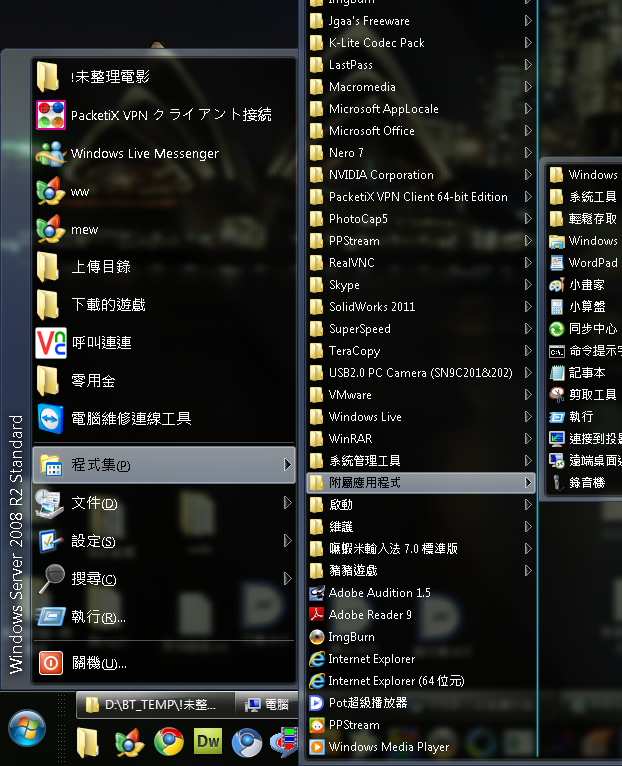Click LastPass program folder

(421, 64)
